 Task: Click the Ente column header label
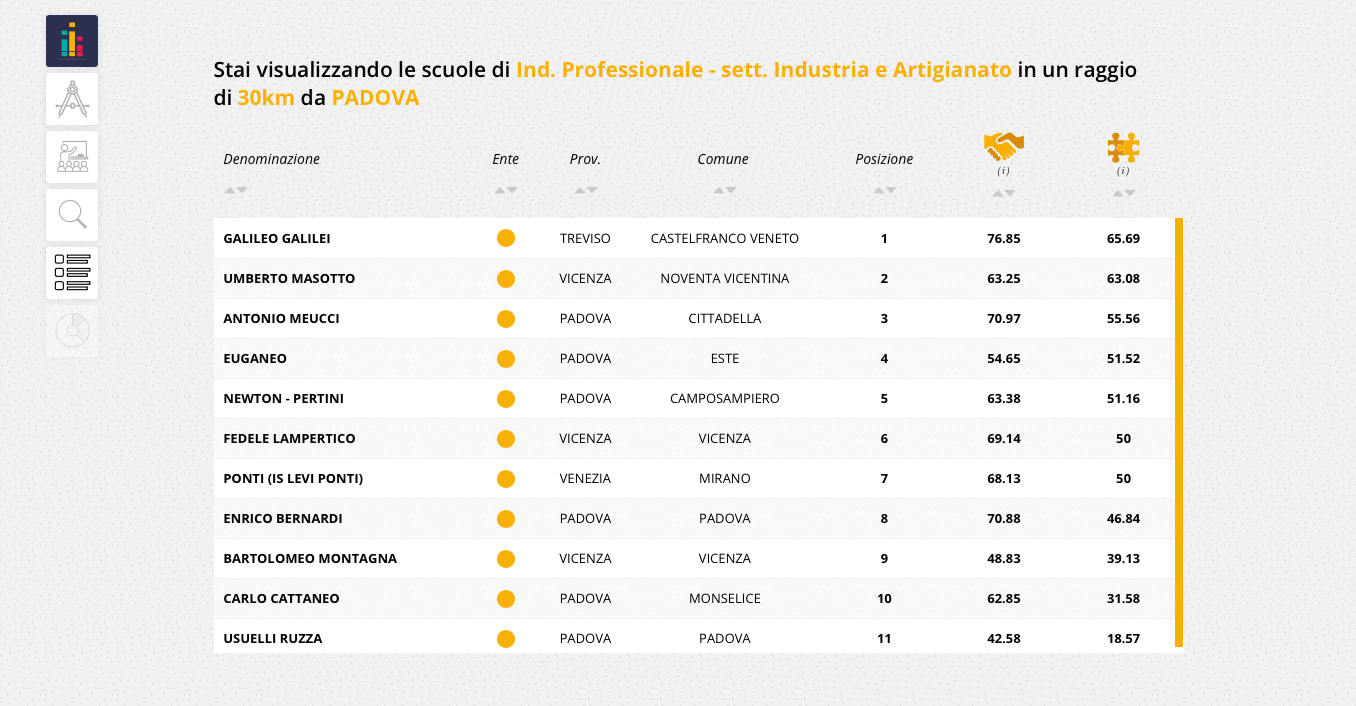506,159
